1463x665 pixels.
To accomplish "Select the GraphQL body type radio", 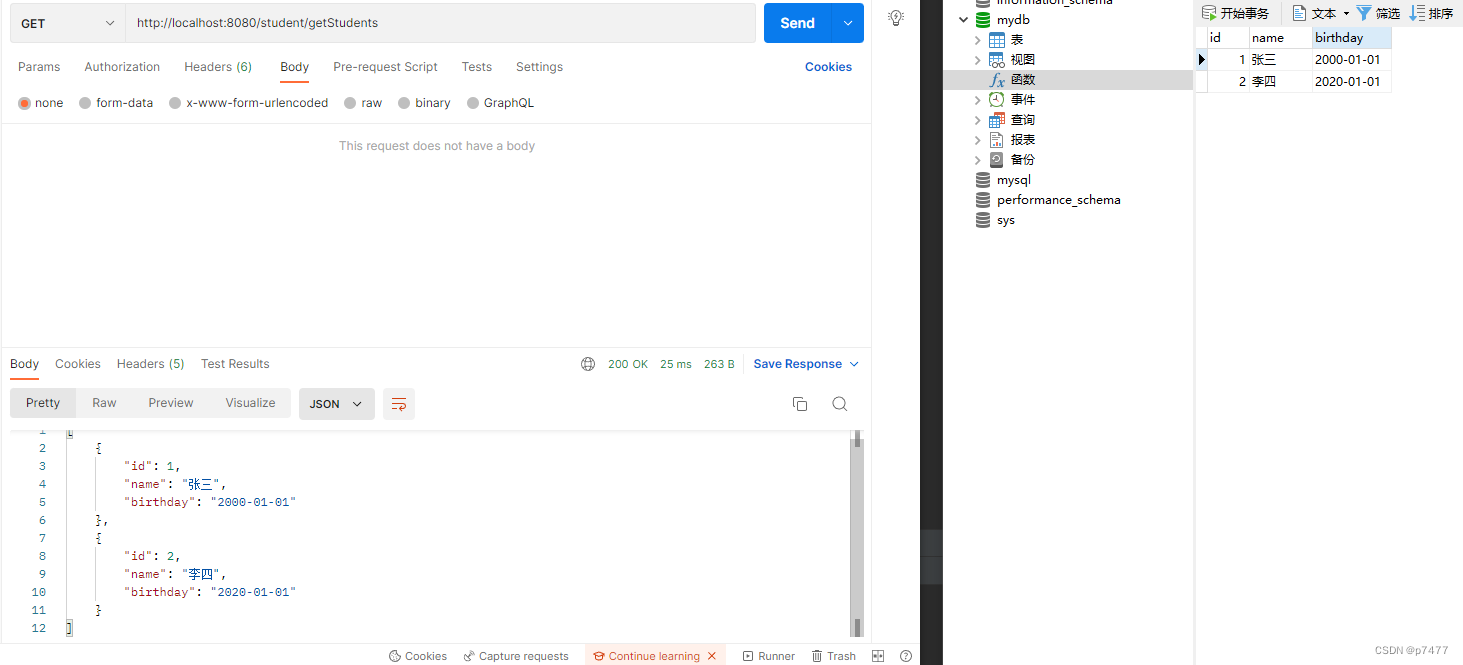I will [x=473, y=103].
